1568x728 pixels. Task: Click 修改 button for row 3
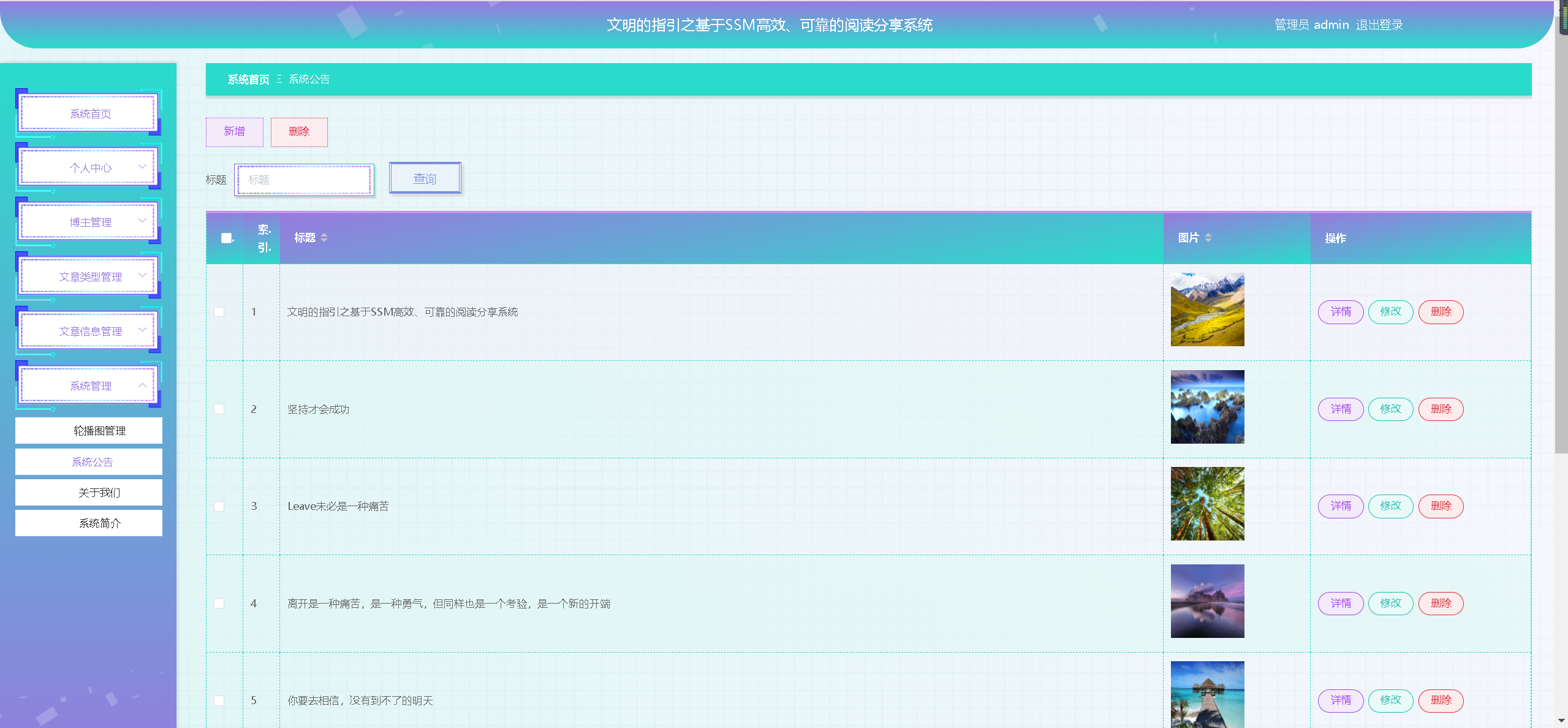point(1390,506)
